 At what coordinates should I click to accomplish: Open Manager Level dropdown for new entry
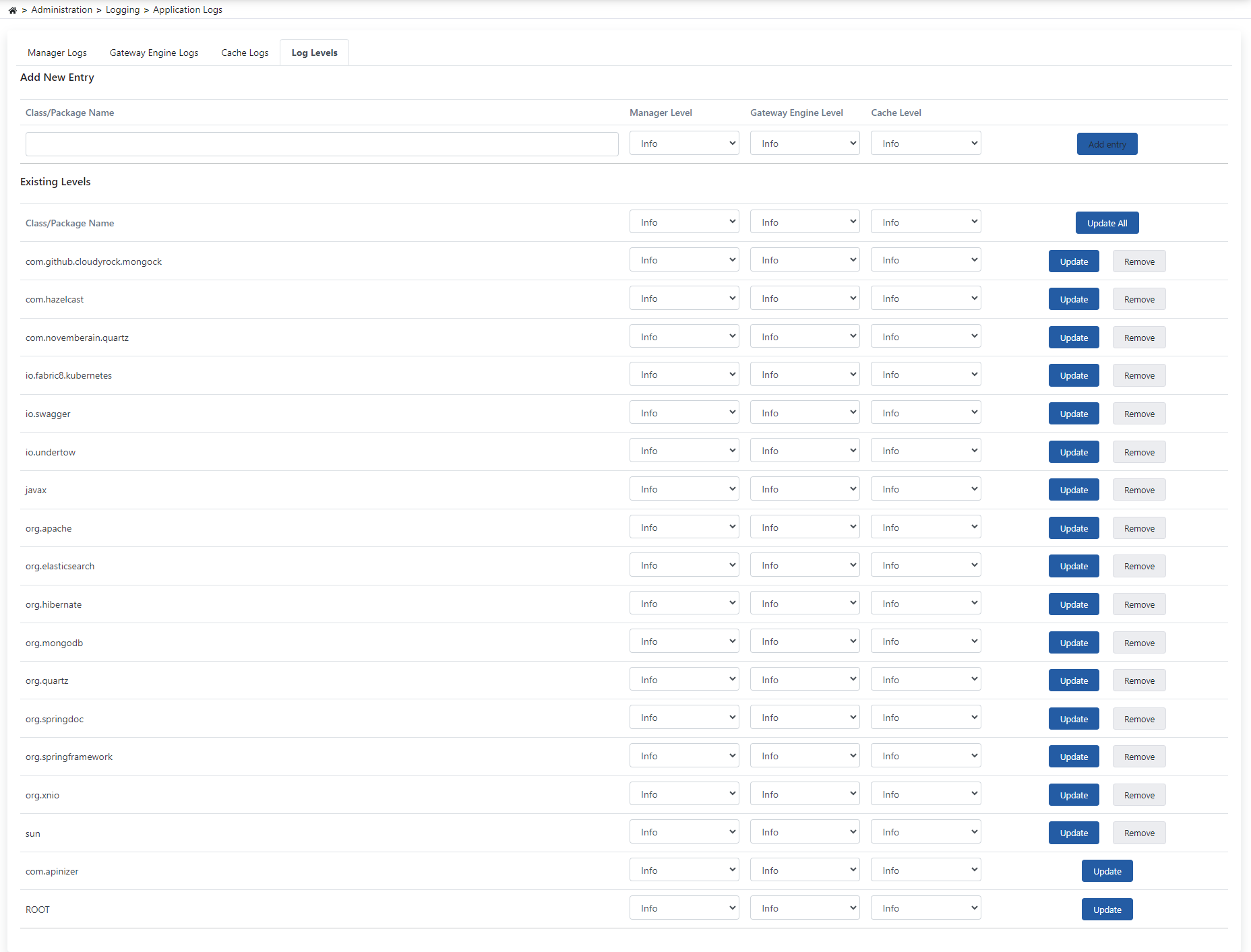pos(683,144)
